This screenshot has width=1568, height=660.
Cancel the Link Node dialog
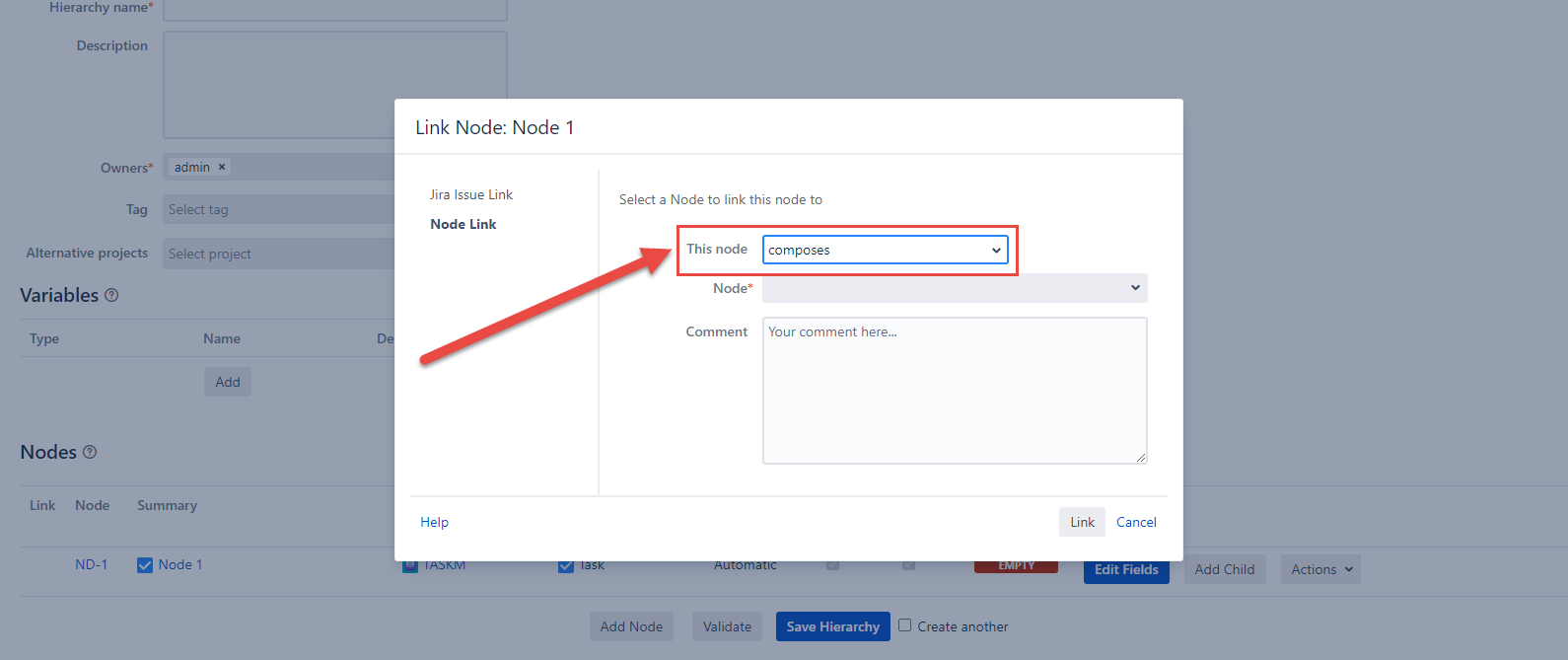1135,522
